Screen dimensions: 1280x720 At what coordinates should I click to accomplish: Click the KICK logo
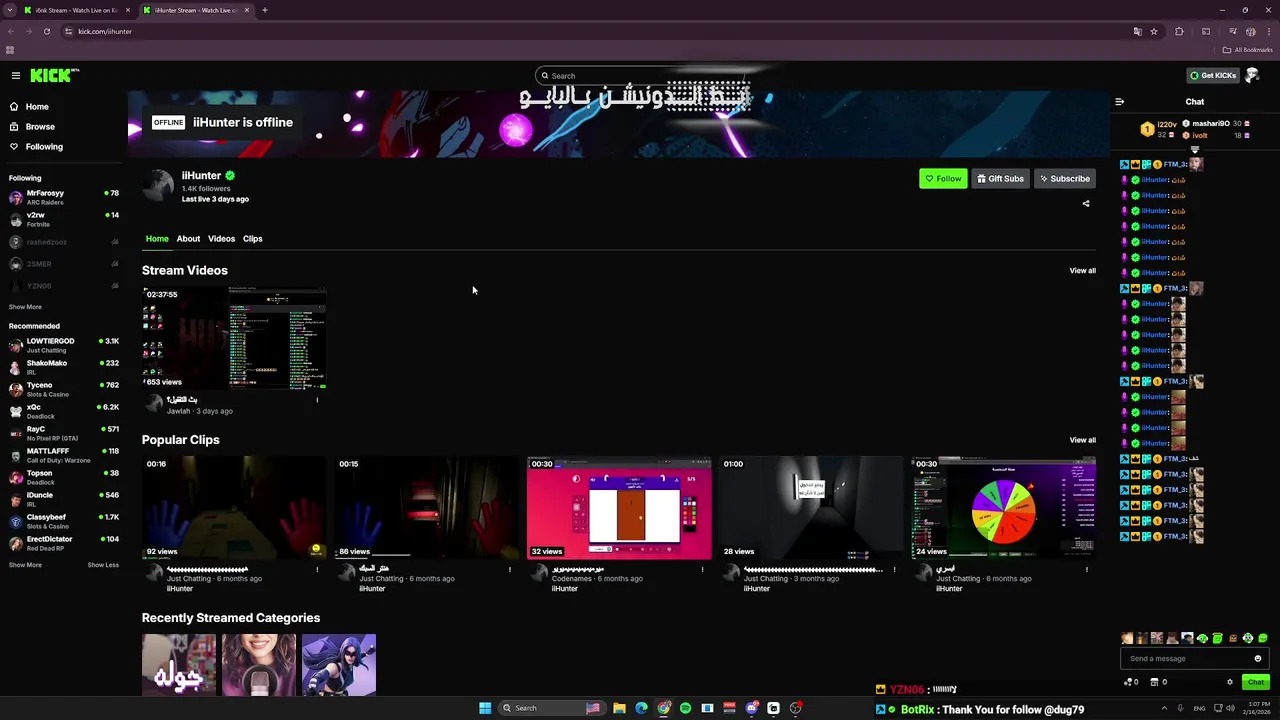pyautogui.click(x=54, y=76)
